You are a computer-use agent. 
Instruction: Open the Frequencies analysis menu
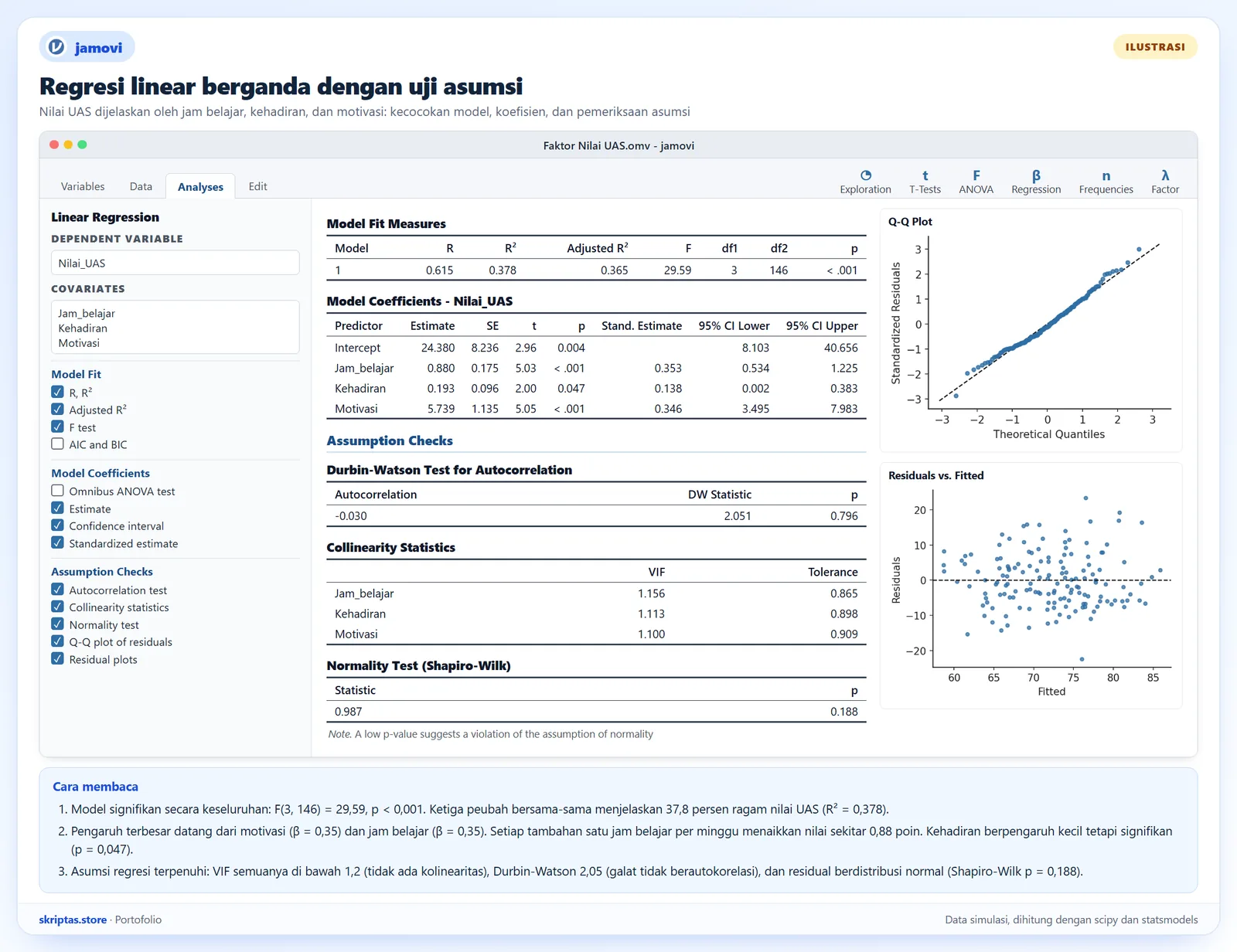1106,182
